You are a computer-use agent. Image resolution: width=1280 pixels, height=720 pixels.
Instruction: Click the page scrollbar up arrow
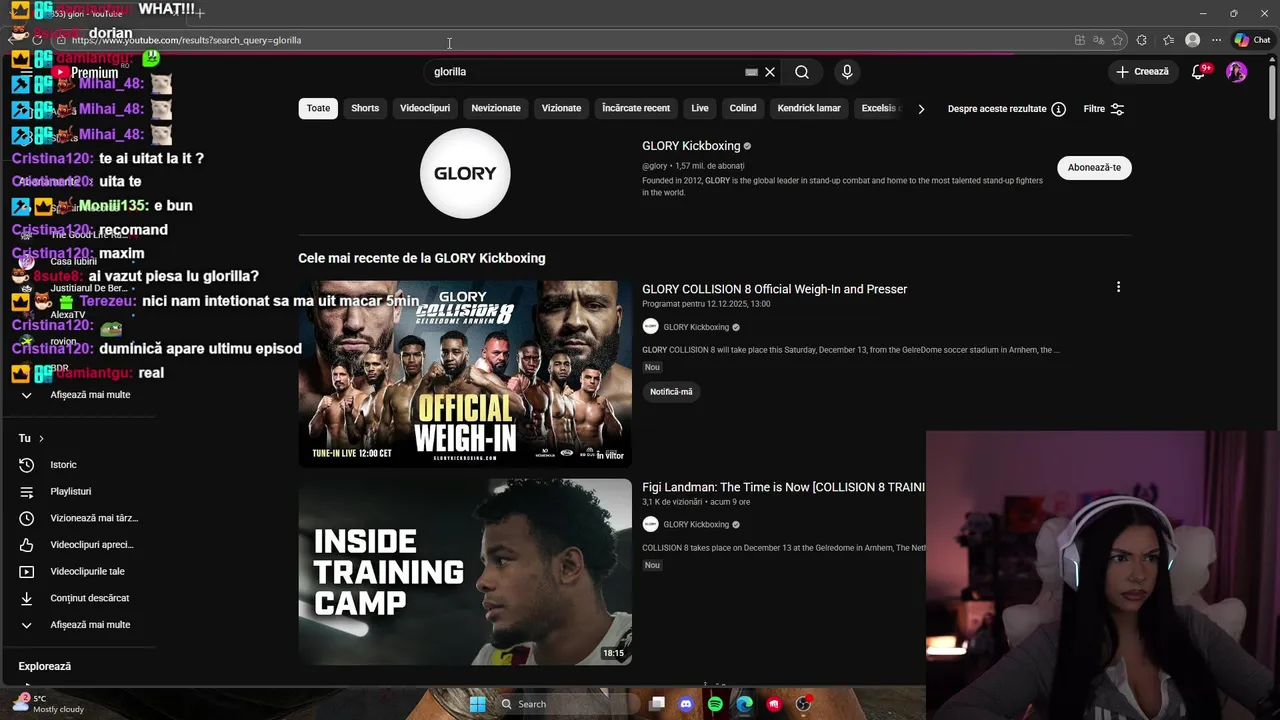pos(1274,60)
